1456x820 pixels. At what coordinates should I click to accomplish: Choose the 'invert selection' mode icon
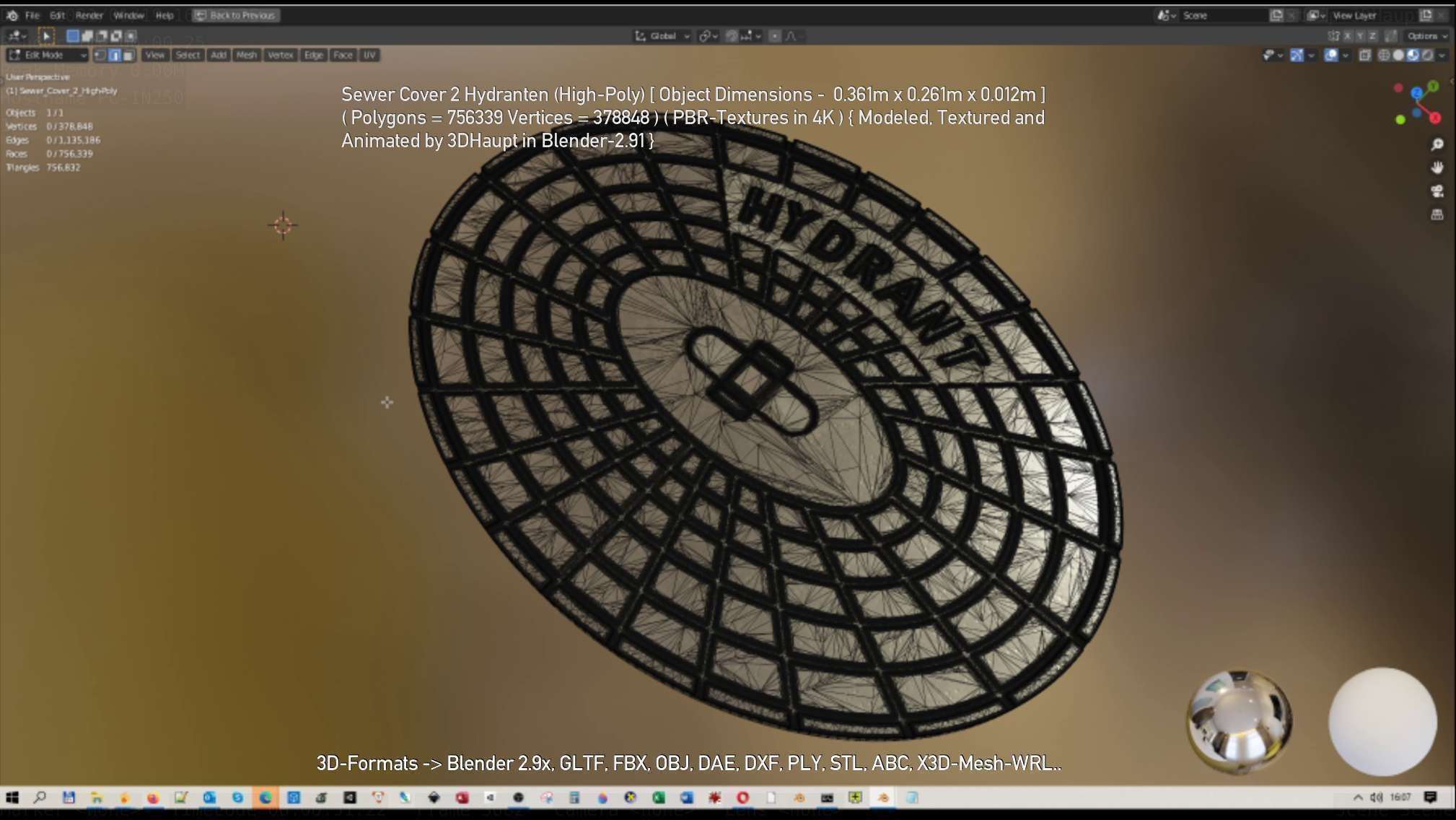click(x=116, y=35)
